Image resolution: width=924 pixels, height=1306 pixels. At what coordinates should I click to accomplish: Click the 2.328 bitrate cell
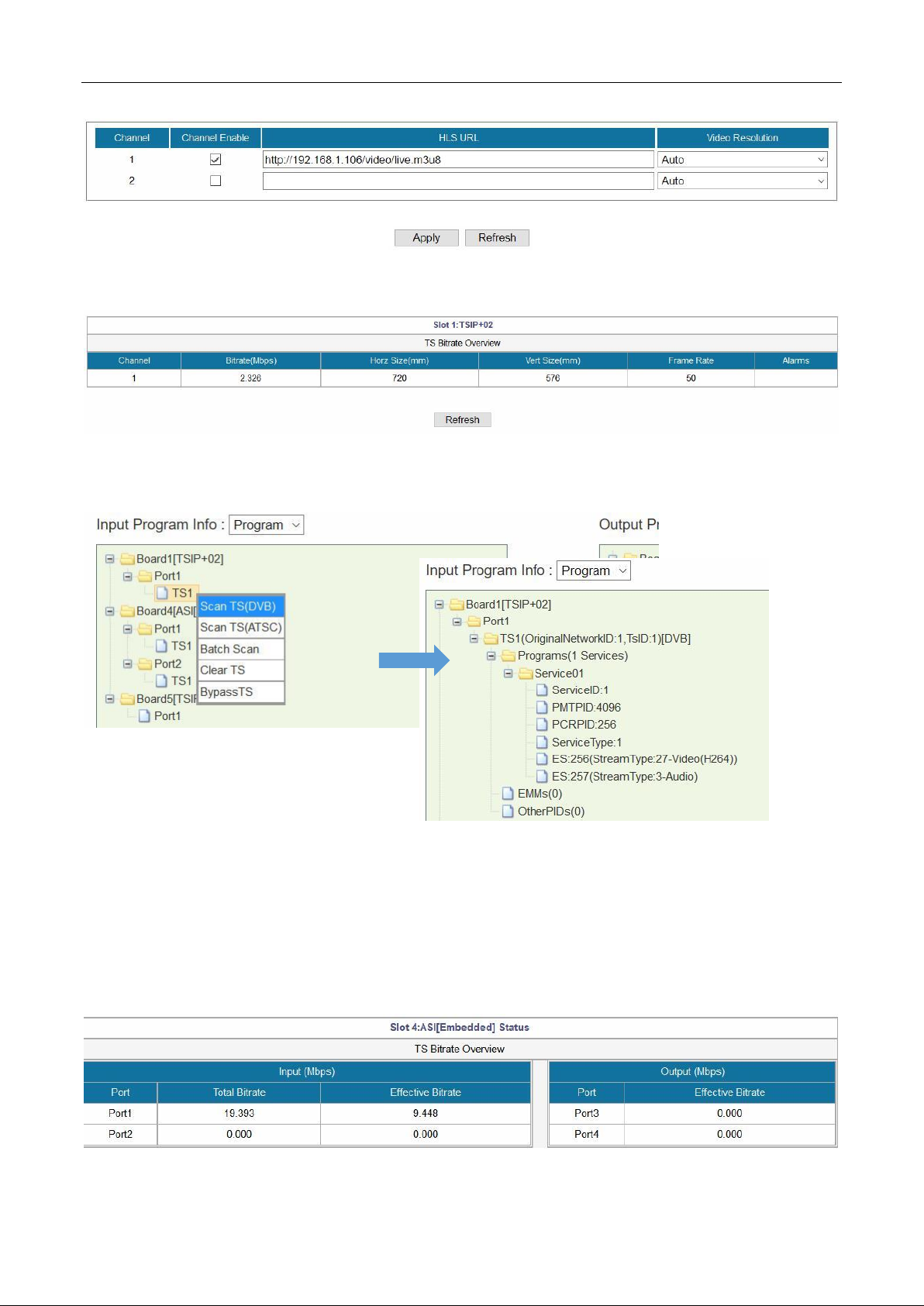tap(250, 378)
